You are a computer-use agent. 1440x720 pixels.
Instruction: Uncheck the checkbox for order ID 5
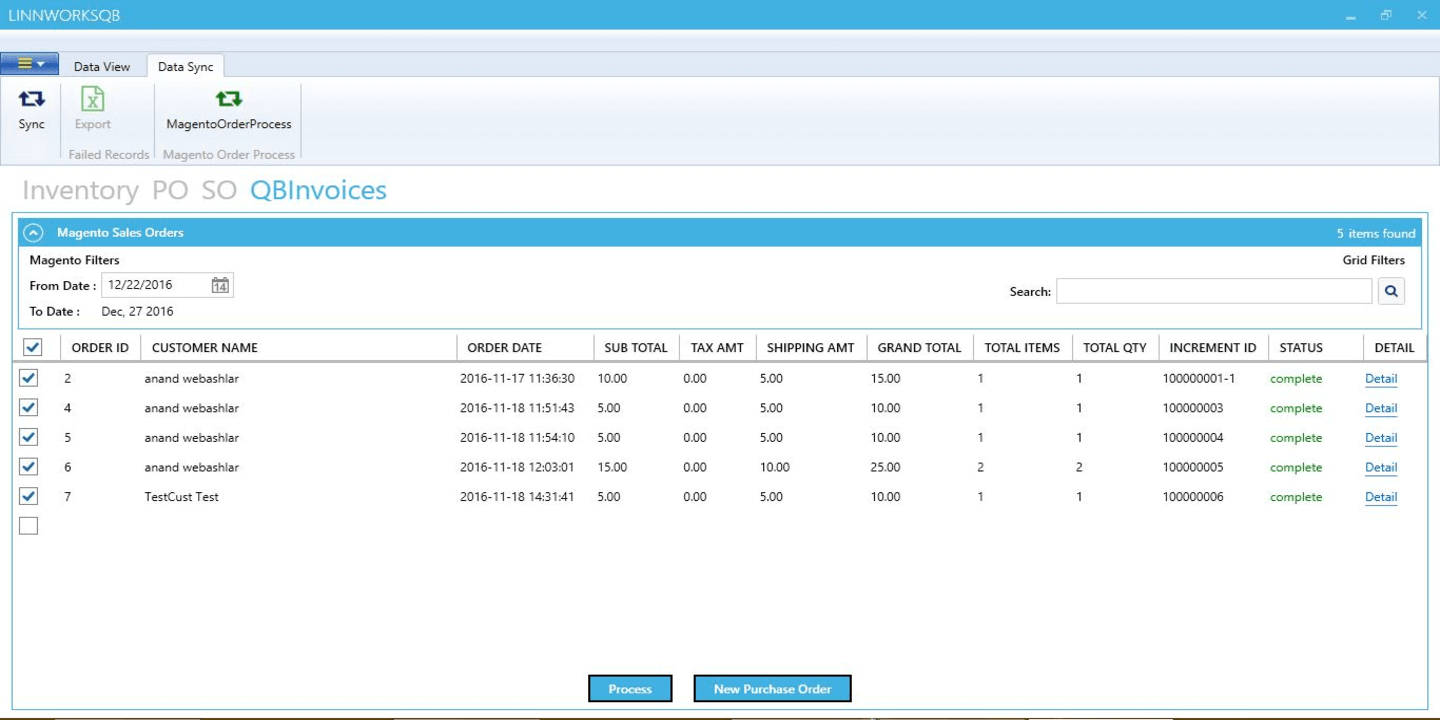(29, 437)
